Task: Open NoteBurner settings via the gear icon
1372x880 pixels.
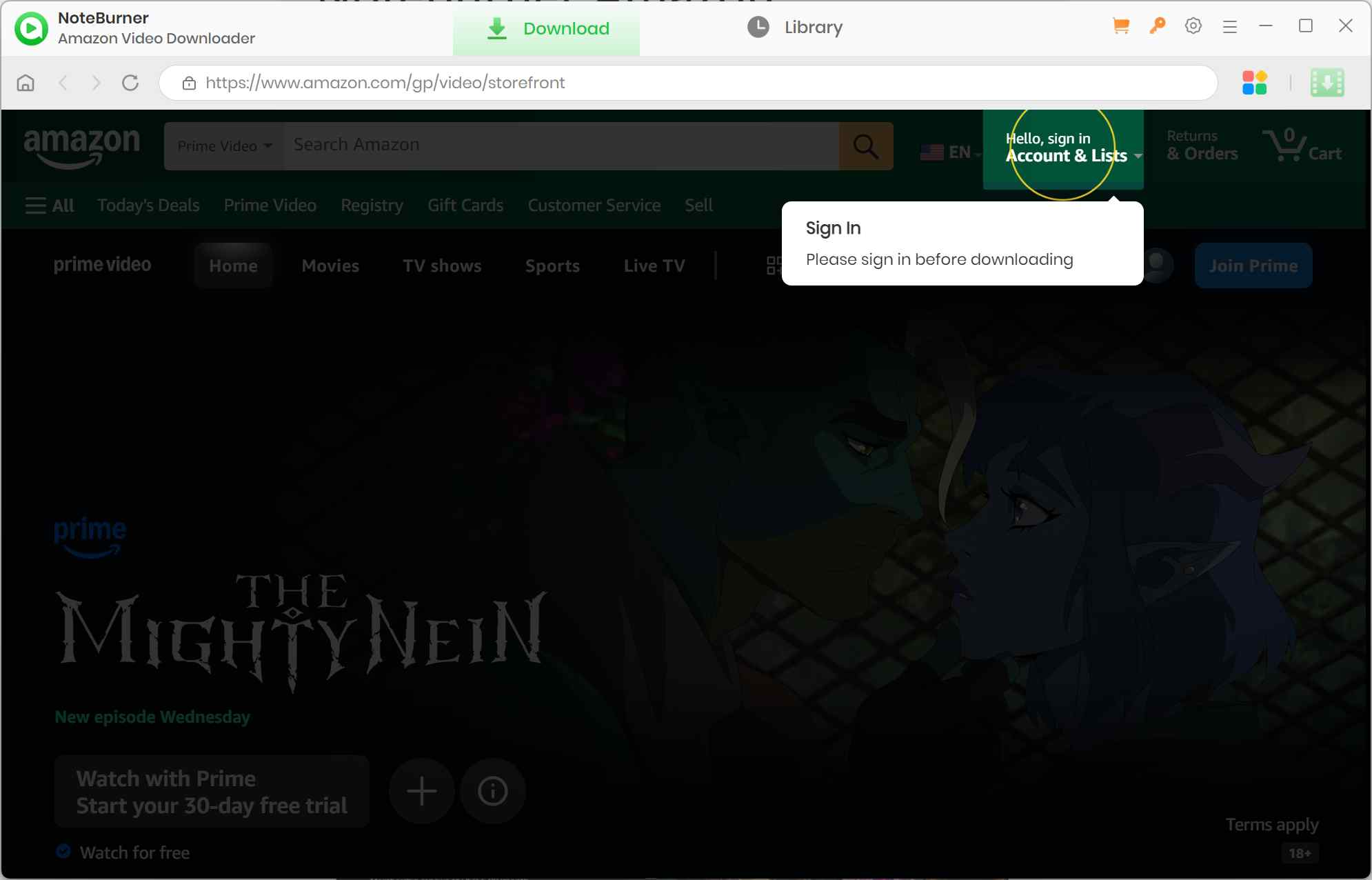Action: pos(1192,26)
